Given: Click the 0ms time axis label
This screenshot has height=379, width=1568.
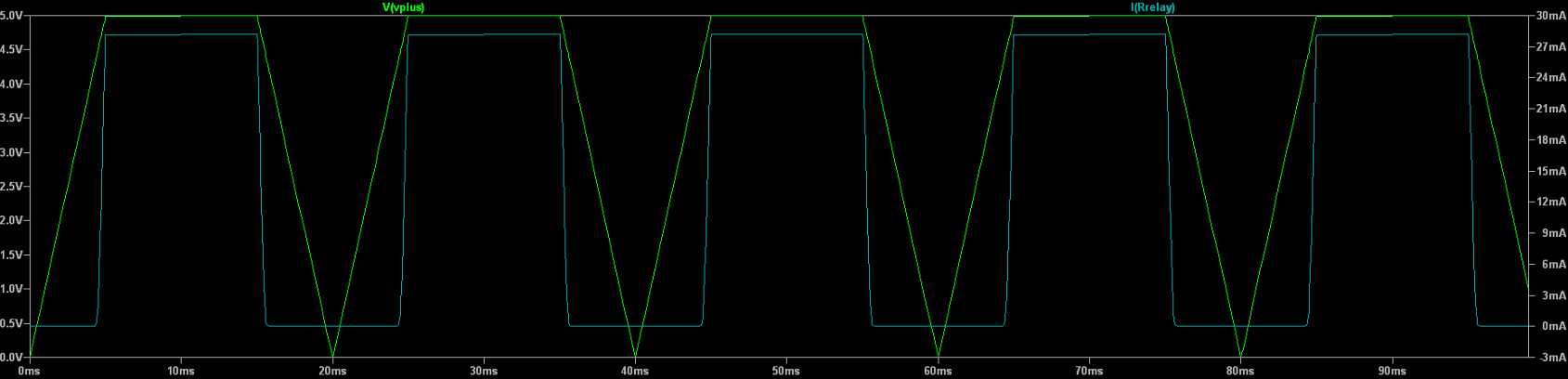Looking at the screenshot, I should click(29, 371).
